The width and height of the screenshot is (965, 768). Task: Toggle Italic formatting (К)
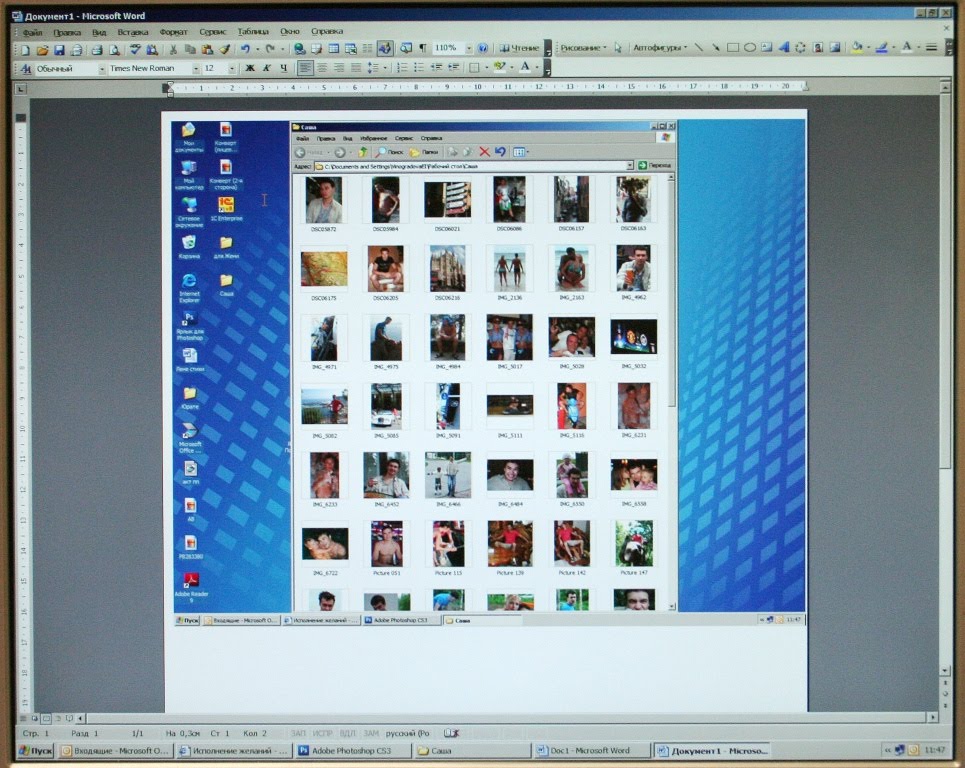(x=266, y=68)
